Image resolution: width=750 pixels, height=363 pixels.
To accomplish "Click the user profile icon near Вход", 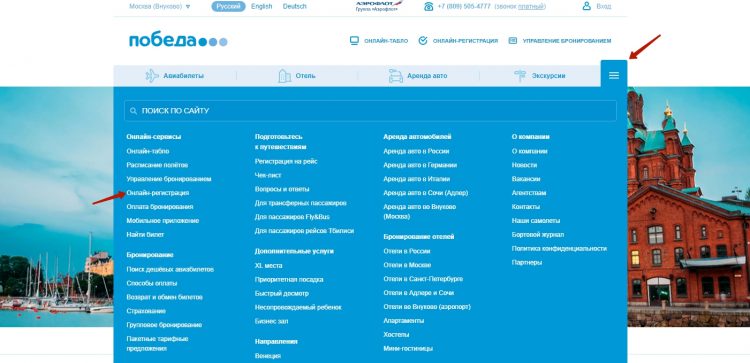I will tap(586, 6).
